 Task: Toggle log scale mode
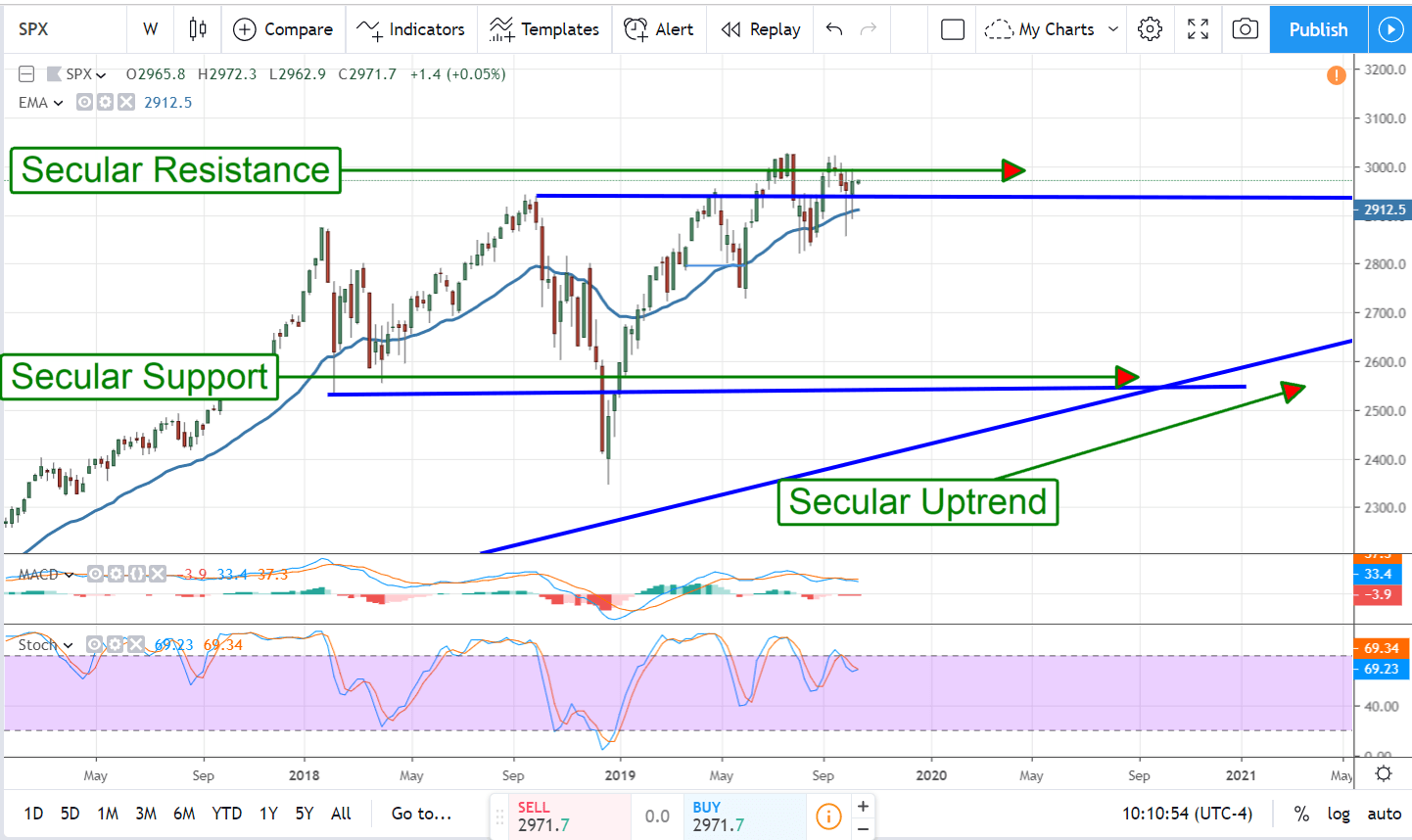point(1339,814)
